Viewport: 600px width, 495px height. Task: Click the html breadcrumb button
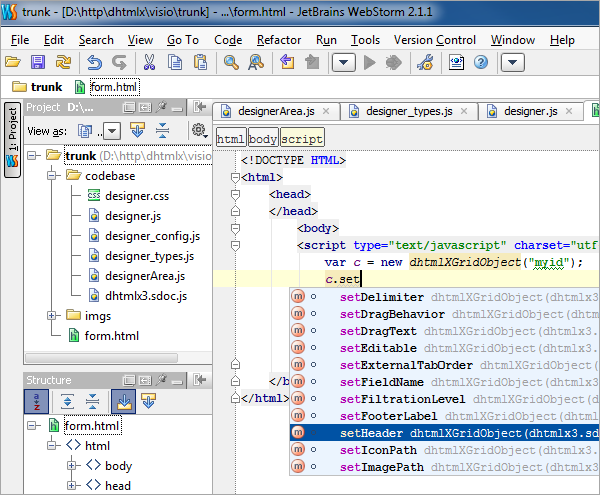(x=231, y=139)
